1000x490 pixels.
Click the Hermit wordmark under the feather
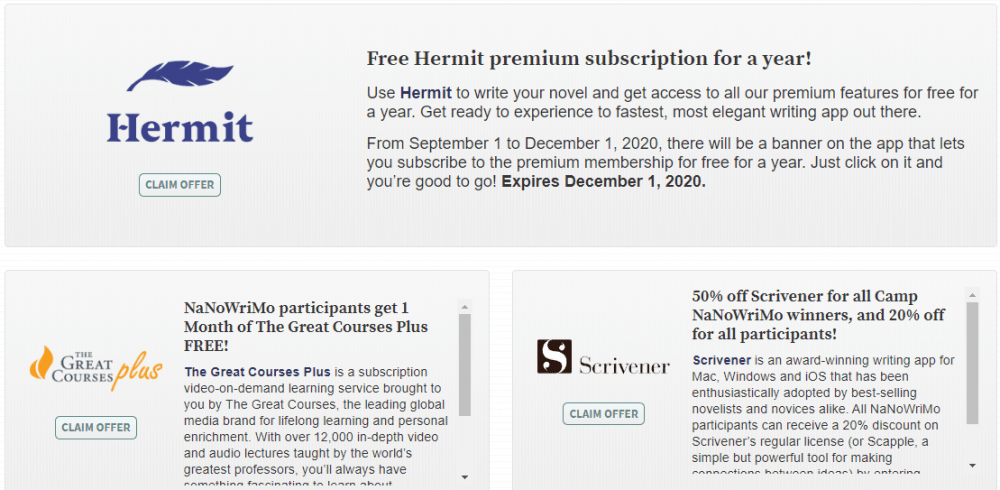coord(180,127)
